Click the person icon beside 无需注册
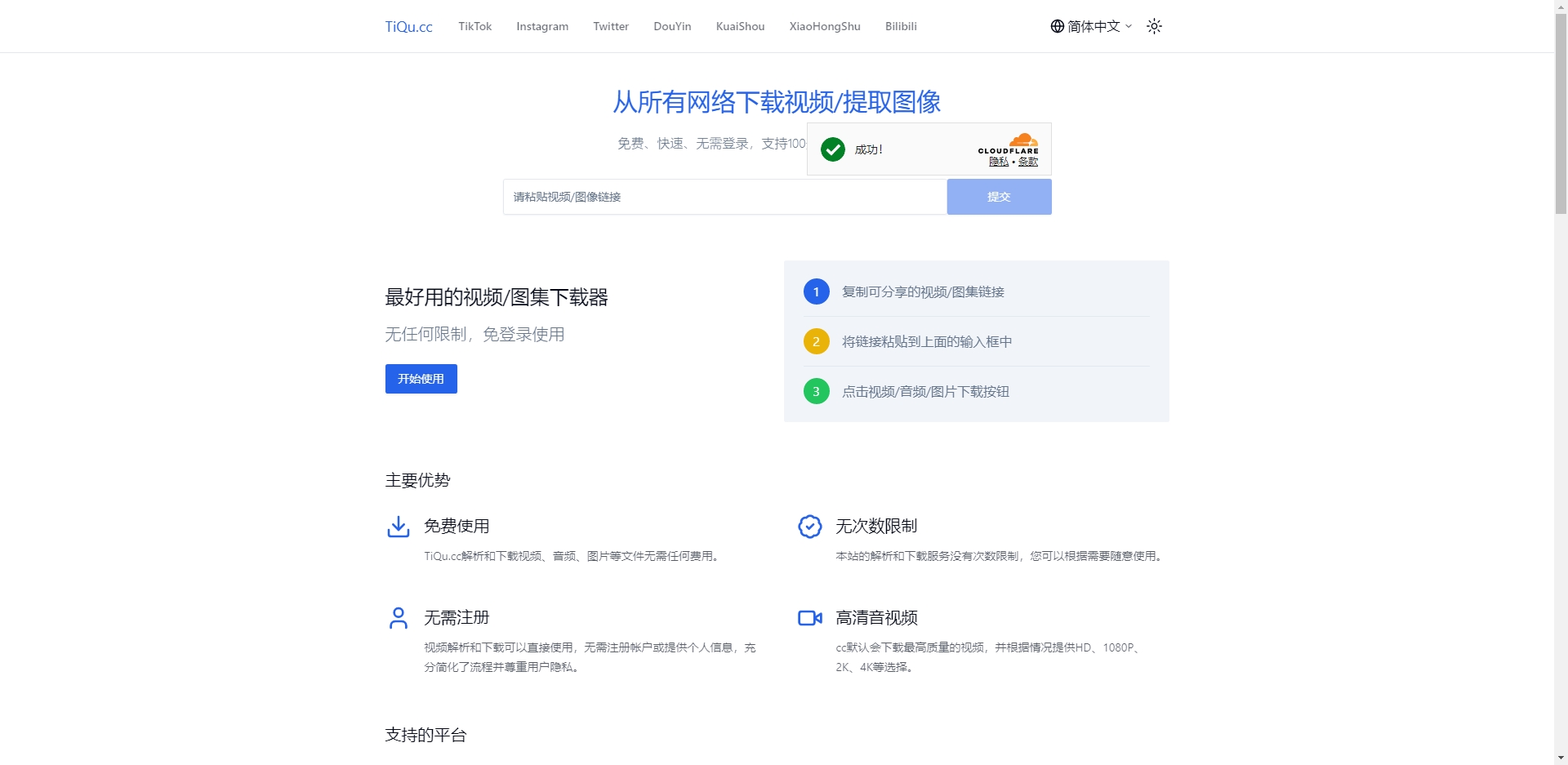1568x765 pixels. point(398,618)
